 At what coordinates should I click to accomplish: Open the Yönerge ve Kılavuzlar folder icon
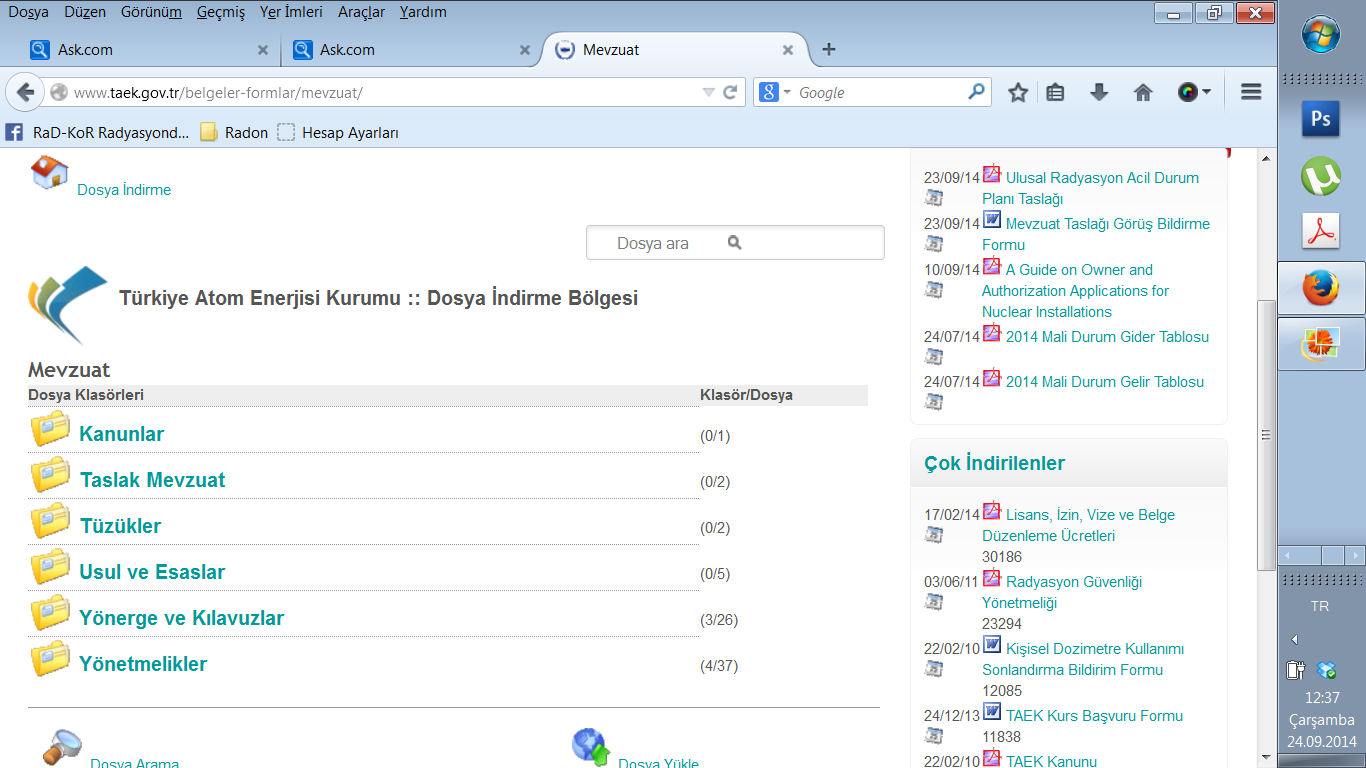click(x=50, y=613)
